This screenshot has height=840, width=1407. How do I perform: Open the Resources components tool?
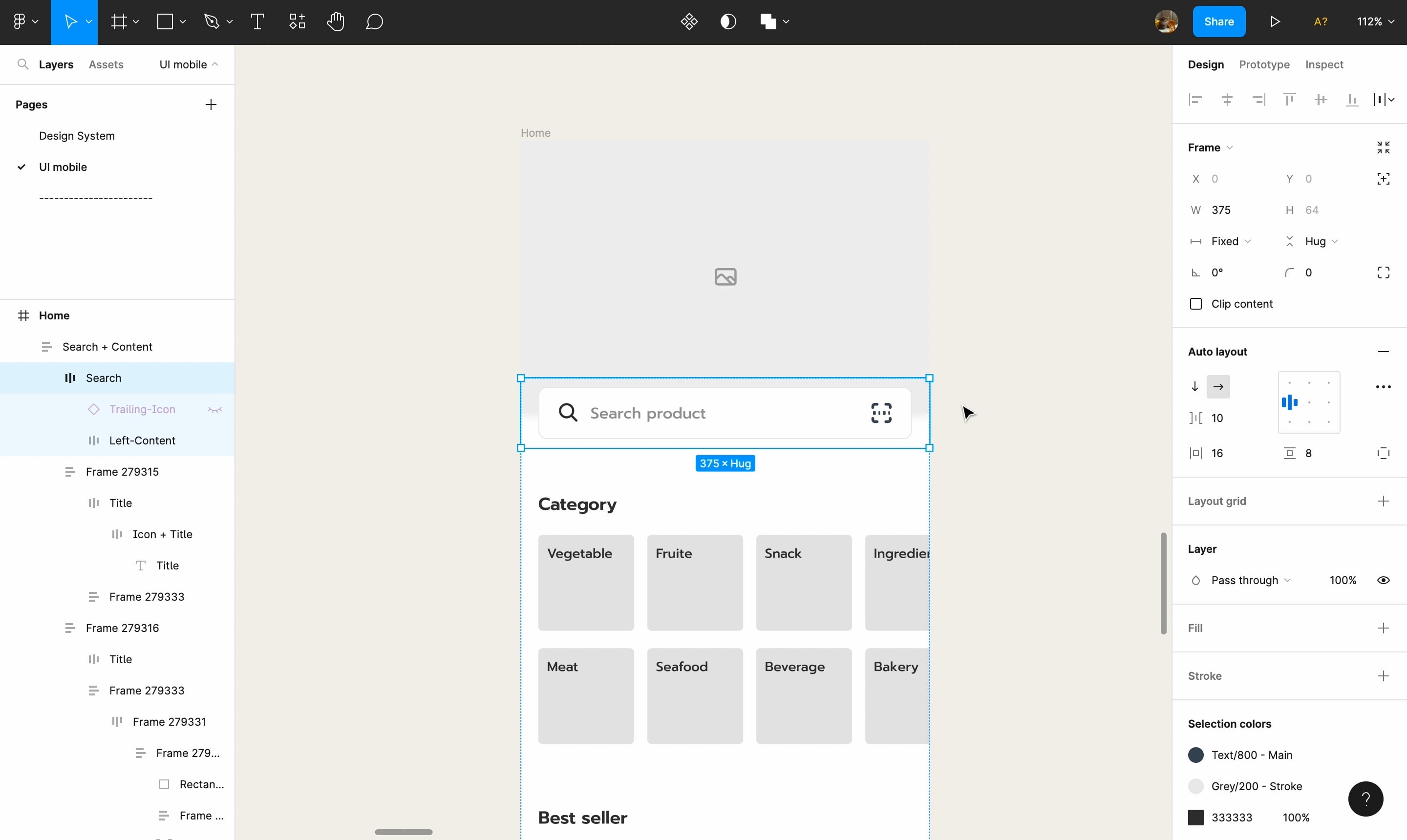297,21
